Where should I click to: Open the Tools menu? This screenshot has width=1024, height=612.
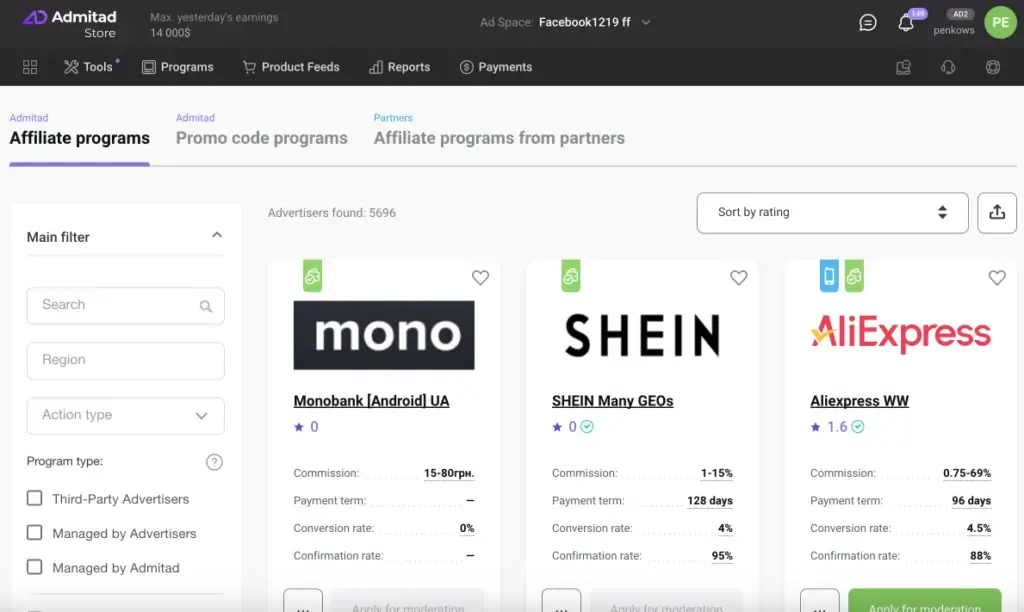88,67
